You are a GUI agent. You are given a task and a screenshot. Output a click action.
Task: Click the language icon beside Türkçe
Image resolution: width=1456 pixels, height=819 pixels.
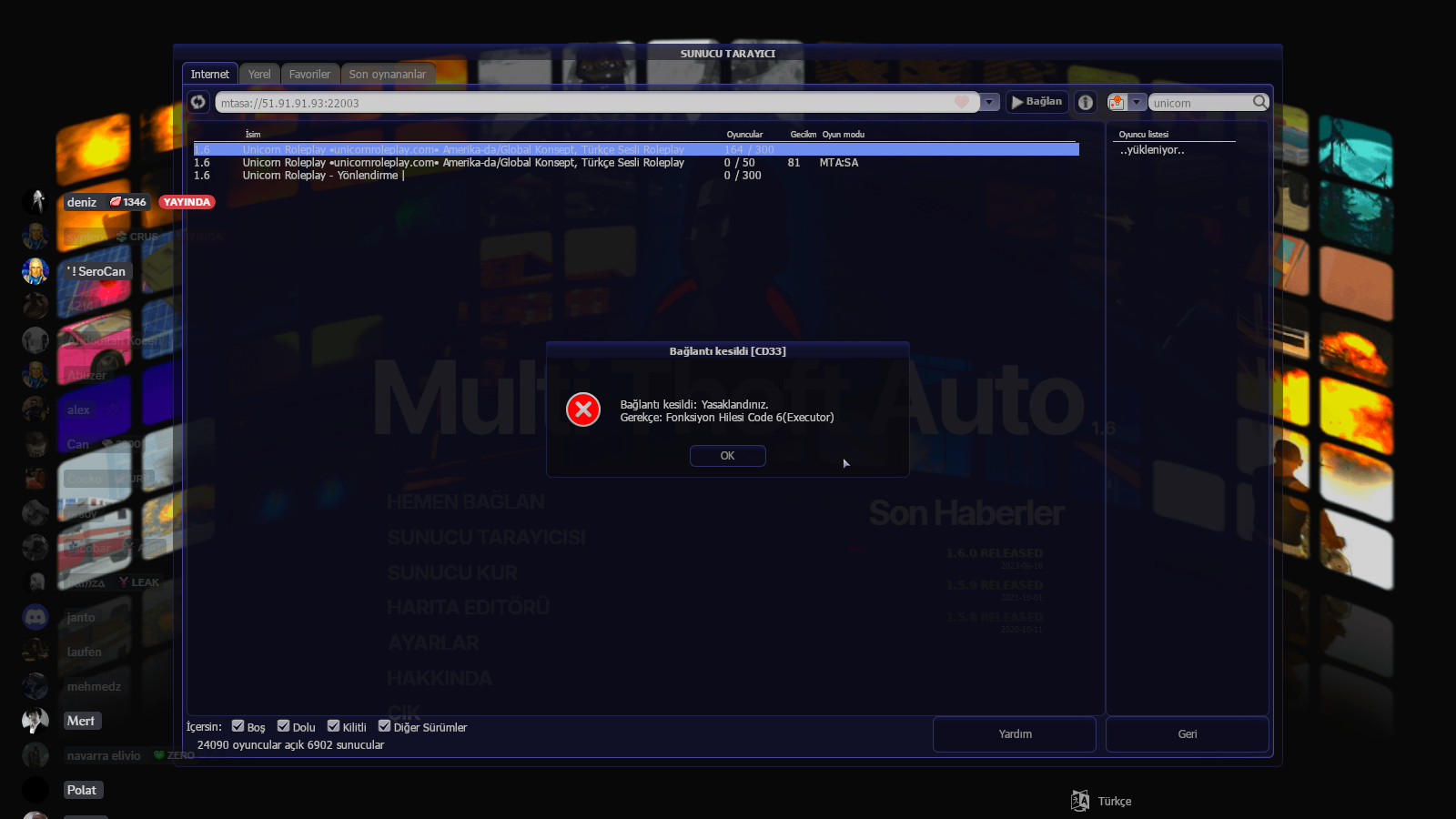point(1080,801)
